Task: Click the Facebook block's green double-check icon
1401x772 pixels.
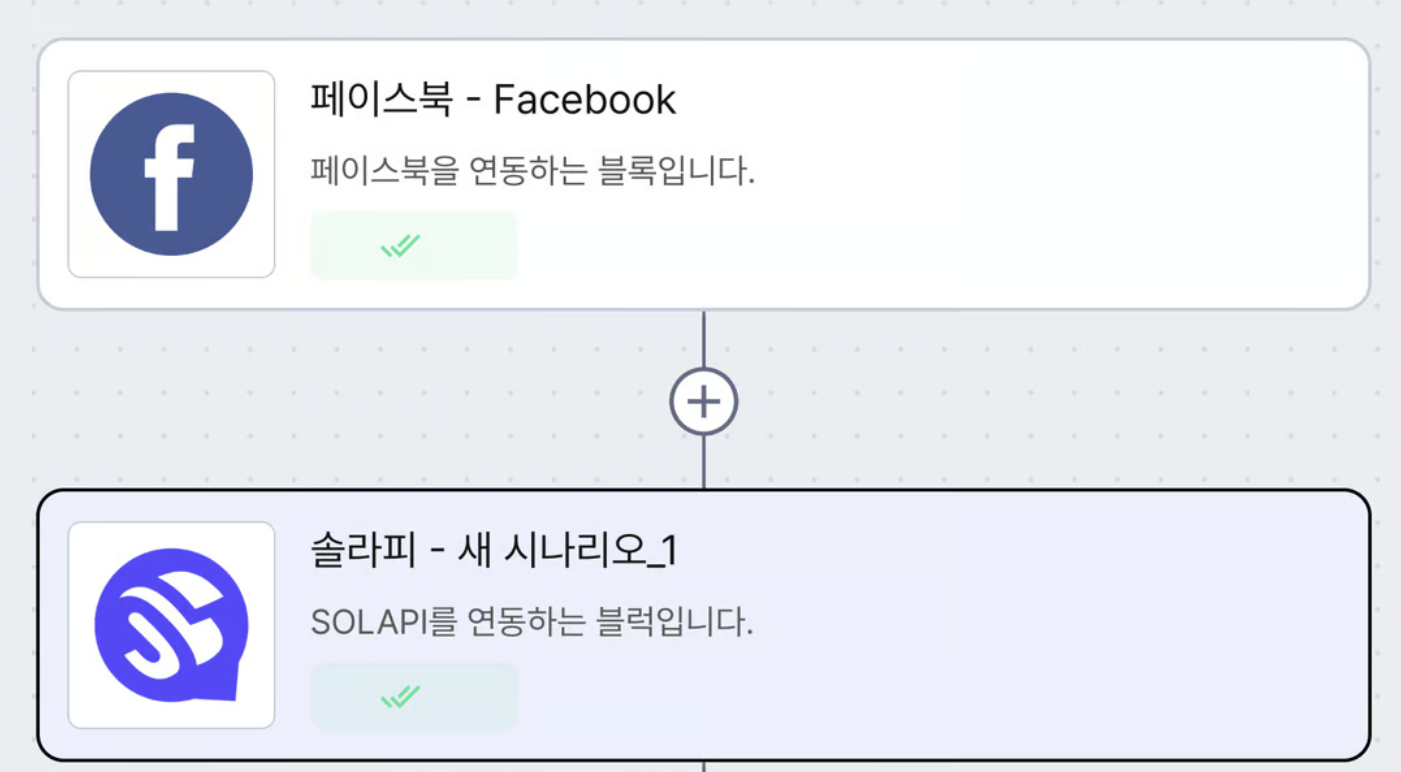Action: pos(400,245)
